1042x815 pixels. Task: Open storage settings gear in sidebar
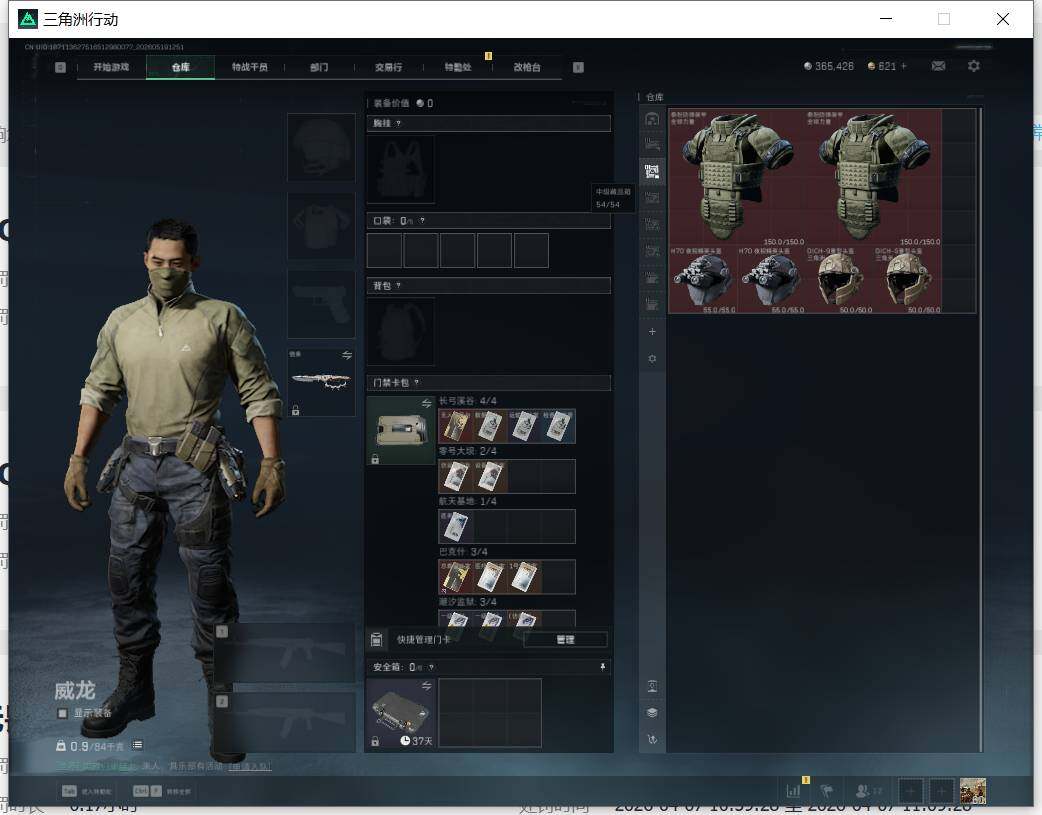(x=652, y=358)
